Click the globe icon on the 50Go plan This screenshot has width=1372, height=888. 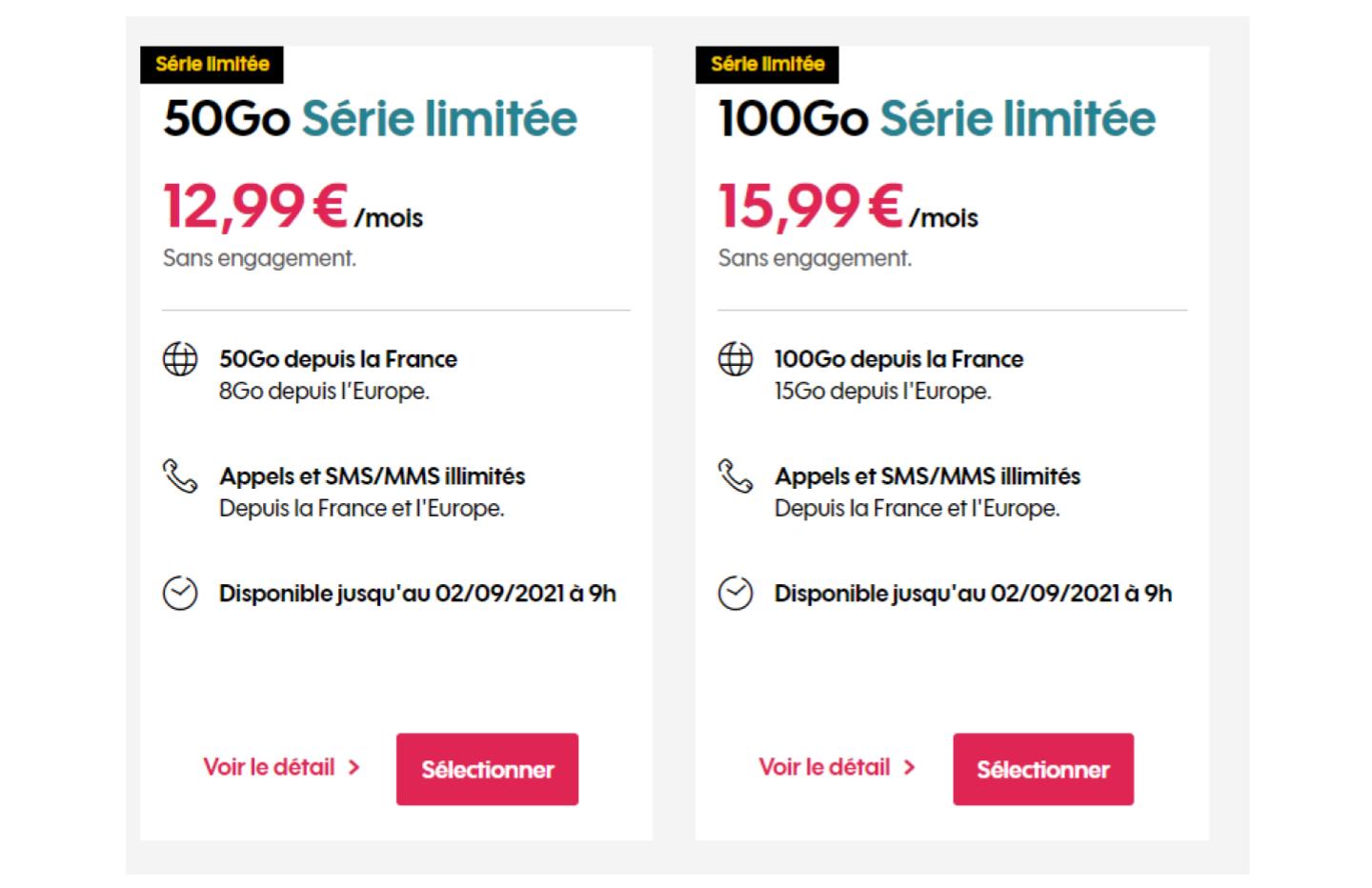tap(180, 360)
